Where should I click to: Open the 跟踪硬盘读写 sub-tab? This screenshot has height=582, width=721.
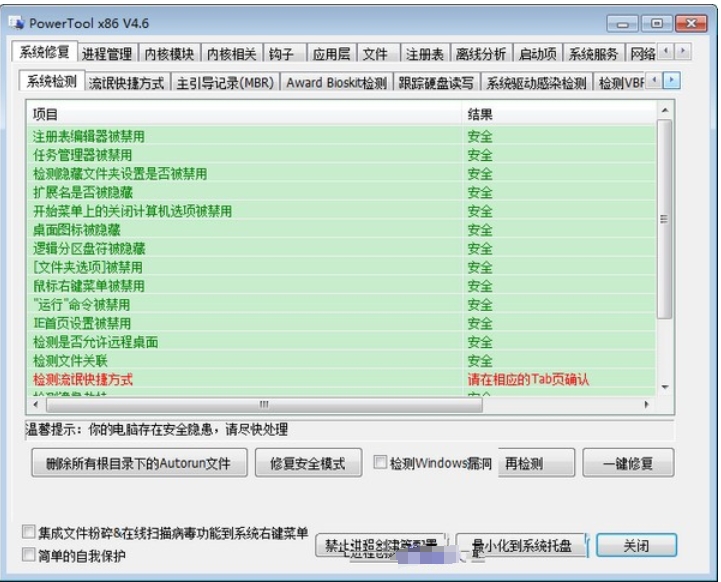436,83
